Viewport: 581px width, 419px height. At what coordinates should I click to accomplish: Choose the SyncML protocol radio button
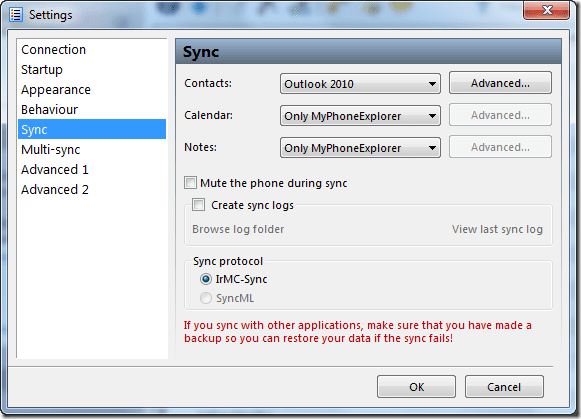pyautogui.click(x=206, y=298)
